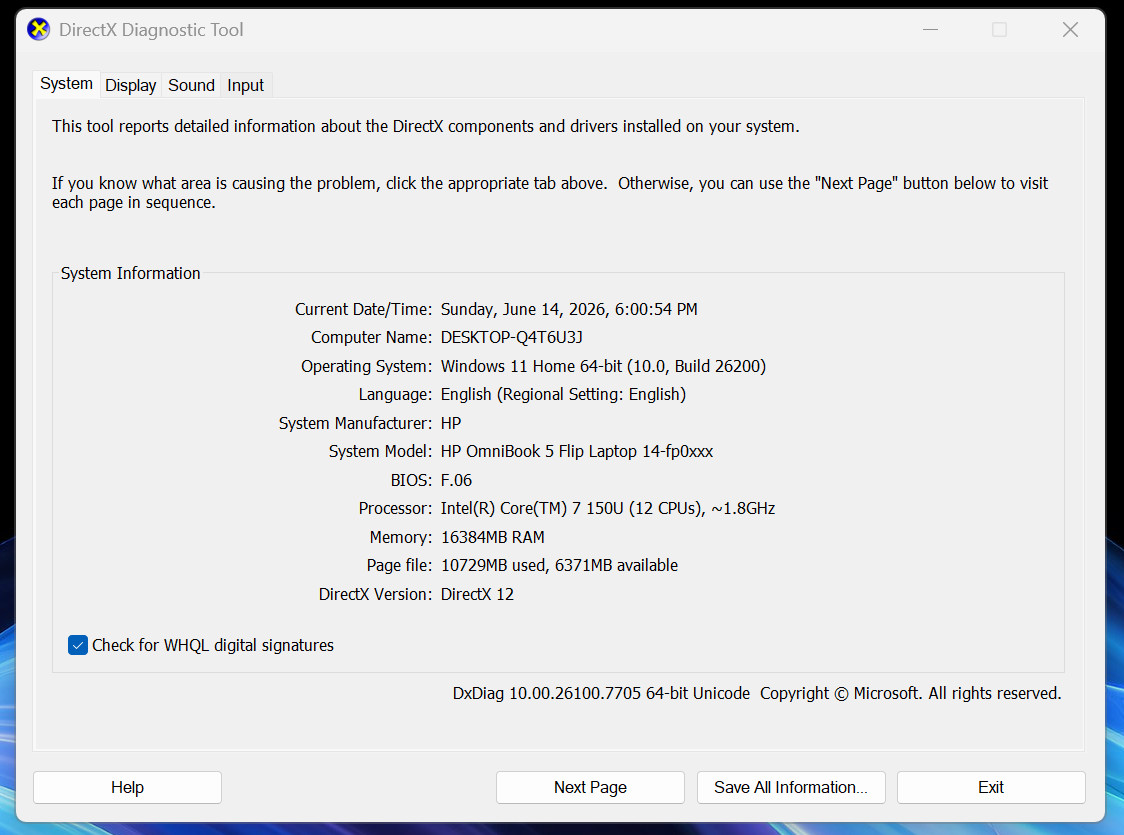Image resolution: width=1124 pixels, height=835 pixels.
Task: Click 'Windows 11 Home 64-bit (10.0, Build 26200)'
Action: coord(604,366)
